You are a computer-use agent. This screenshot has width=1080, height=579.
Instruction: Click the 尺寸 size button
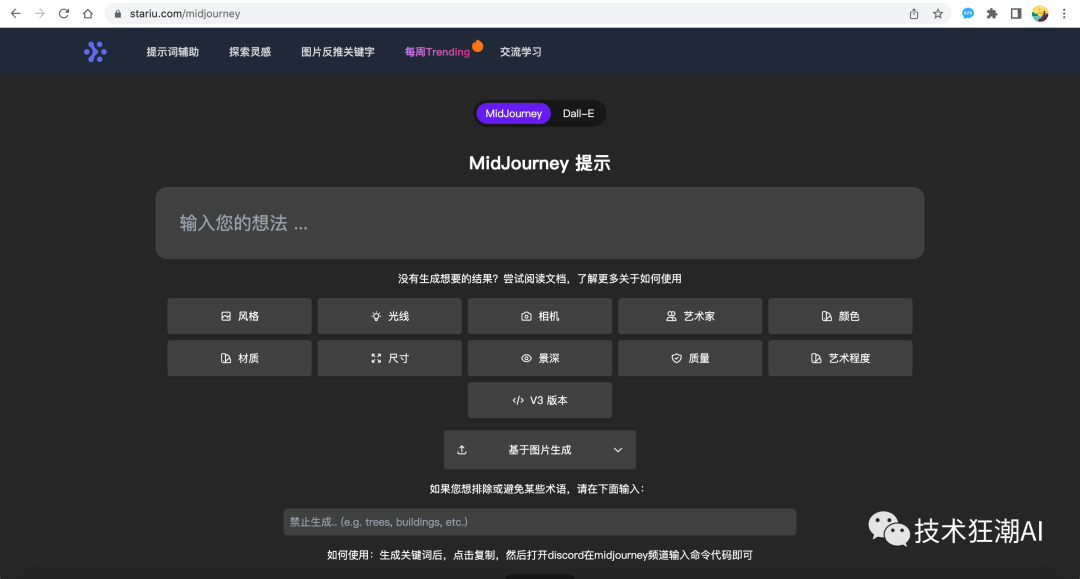pyautogui.click(x=390, y=358)
